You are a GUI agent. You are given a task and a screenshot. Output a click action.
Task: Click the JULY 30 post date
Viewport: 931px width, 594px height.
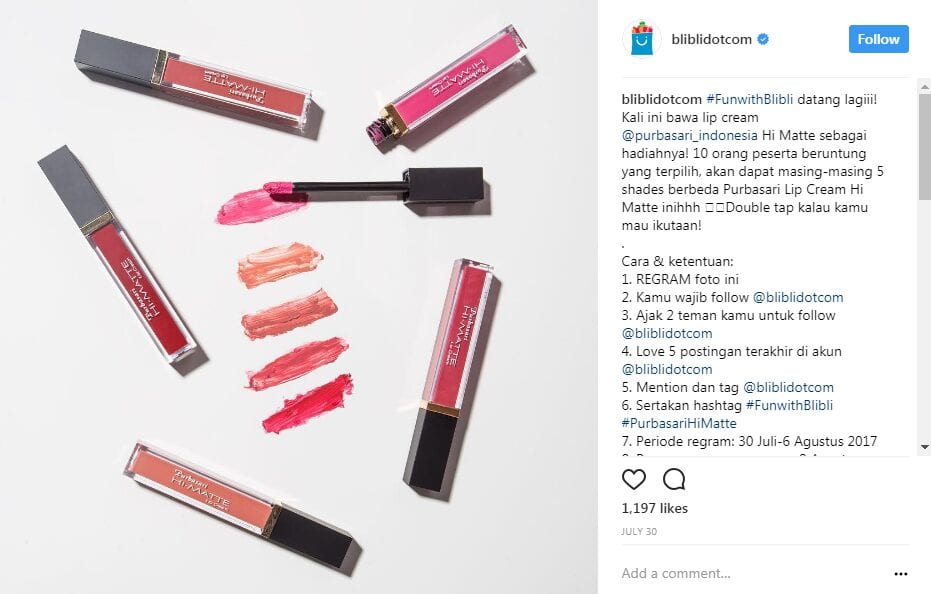point(639,532)
